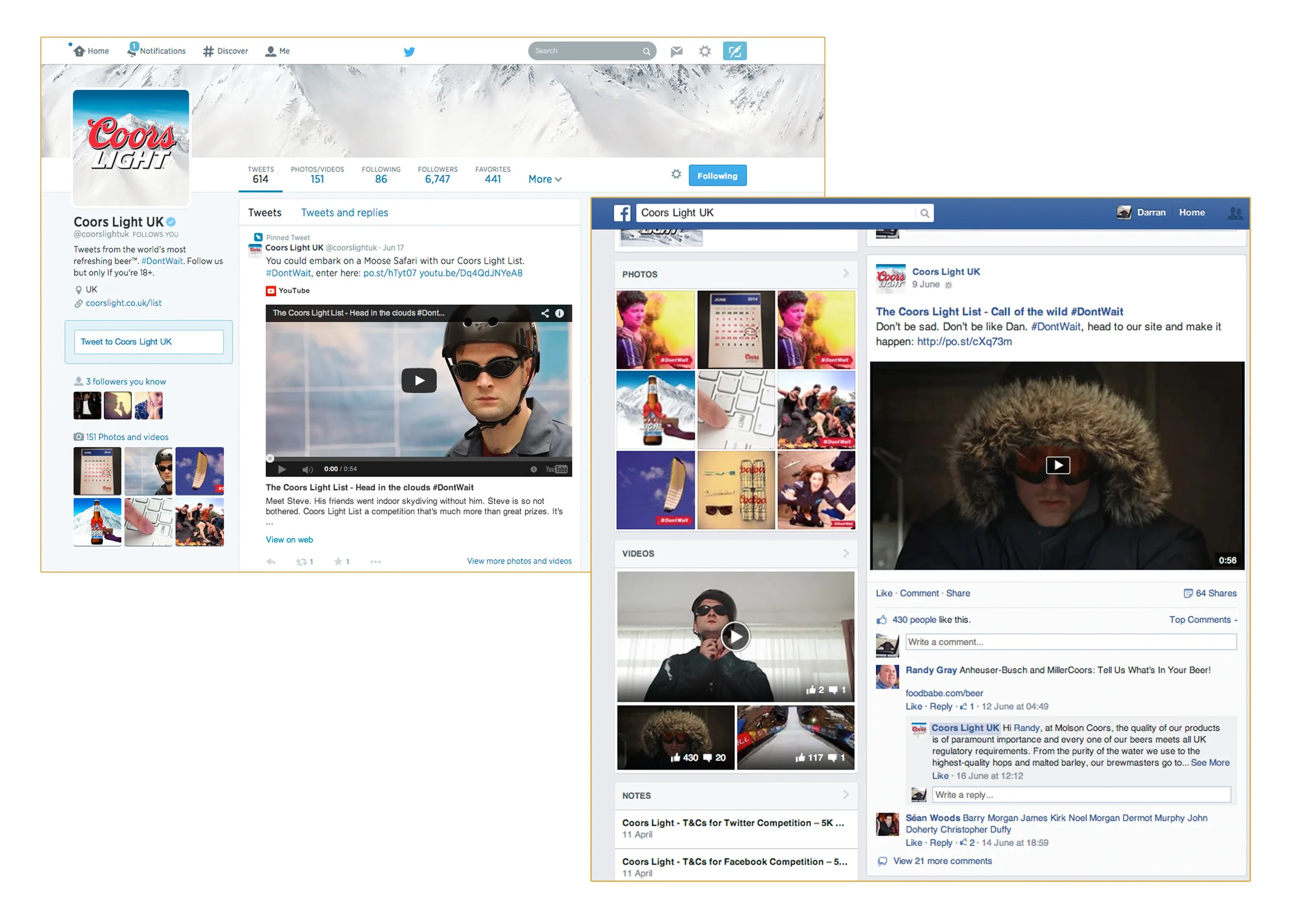Click View more photos and videos
The image size is (1307, 924).
click(x=519, y=562)
